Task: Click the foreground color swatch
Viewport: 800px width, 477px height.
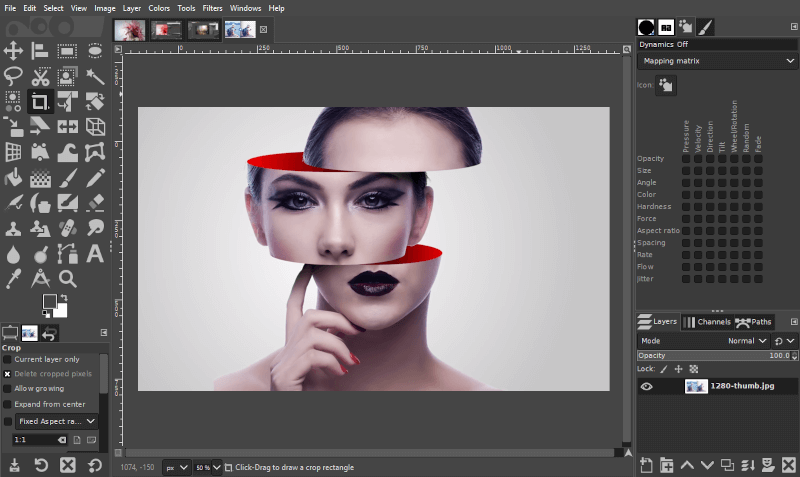Action: click(50, 302)
